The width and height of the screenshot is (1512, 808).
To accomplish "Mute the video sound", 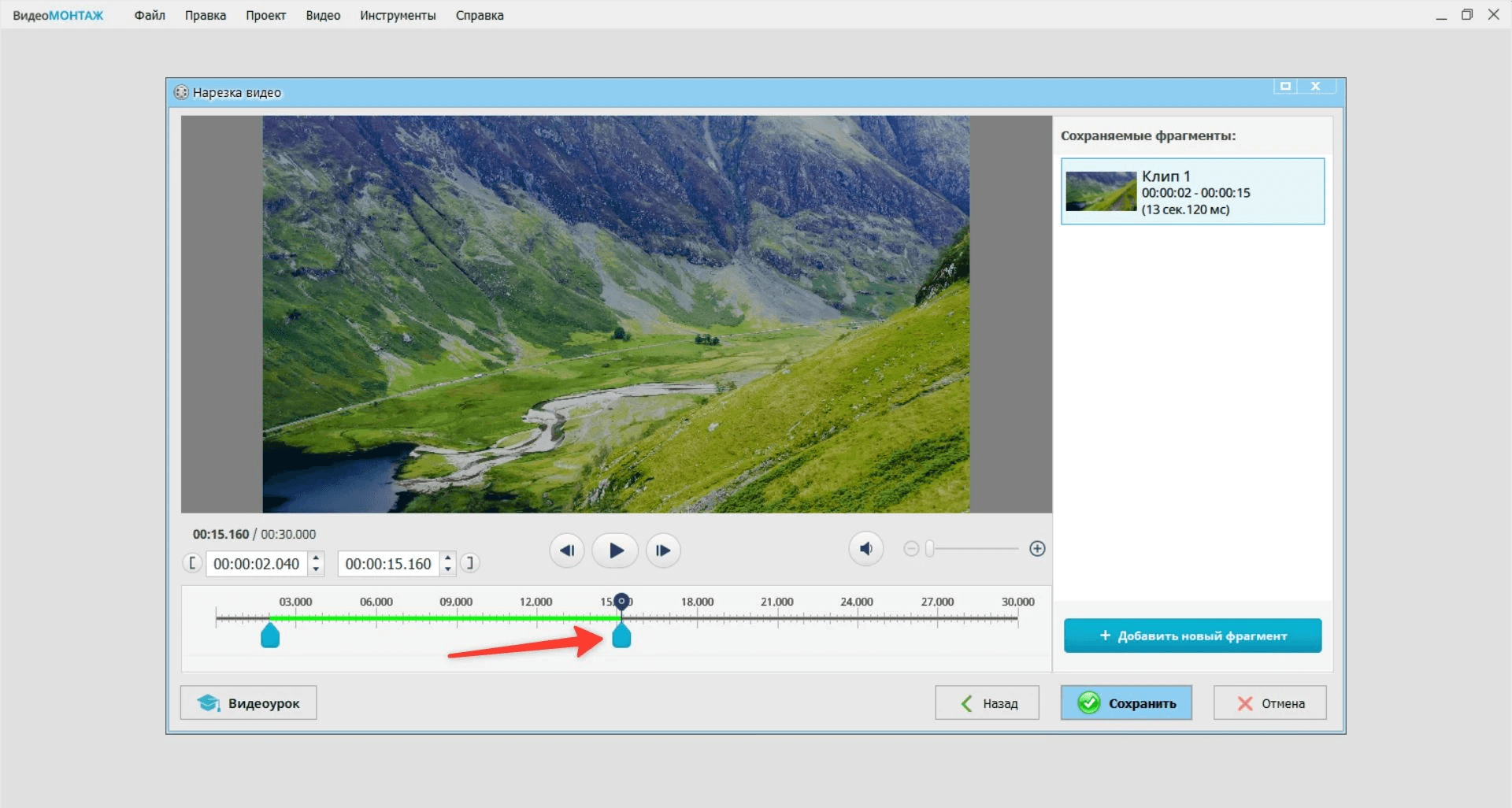I will 865,549.
